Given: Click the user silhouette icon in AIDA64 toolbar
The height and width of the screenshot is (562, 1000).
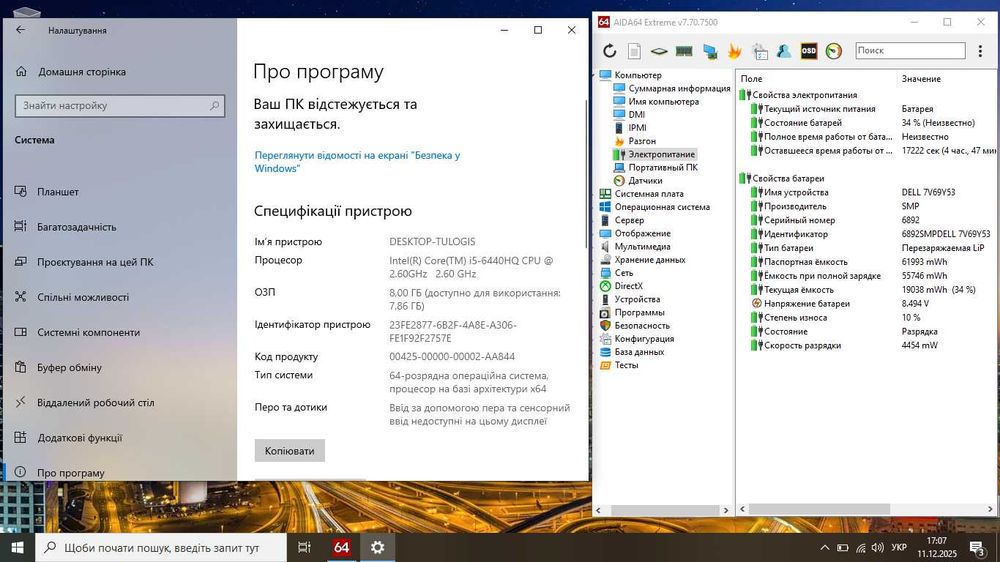Looking at the screenshot, I should point(784,51).
